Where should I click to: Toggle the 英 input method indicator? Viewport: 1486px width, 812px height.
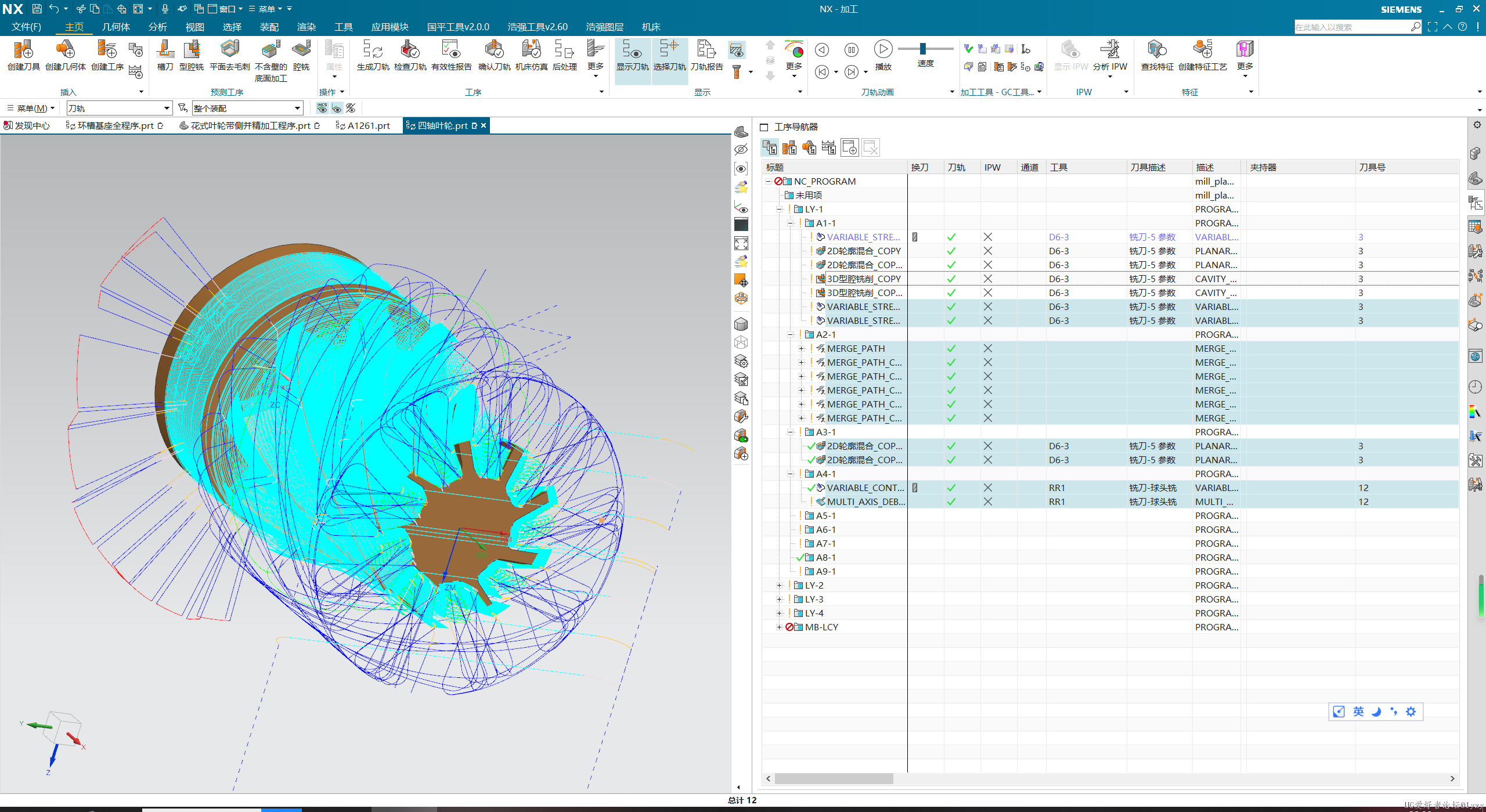[x=1358, y=712]
